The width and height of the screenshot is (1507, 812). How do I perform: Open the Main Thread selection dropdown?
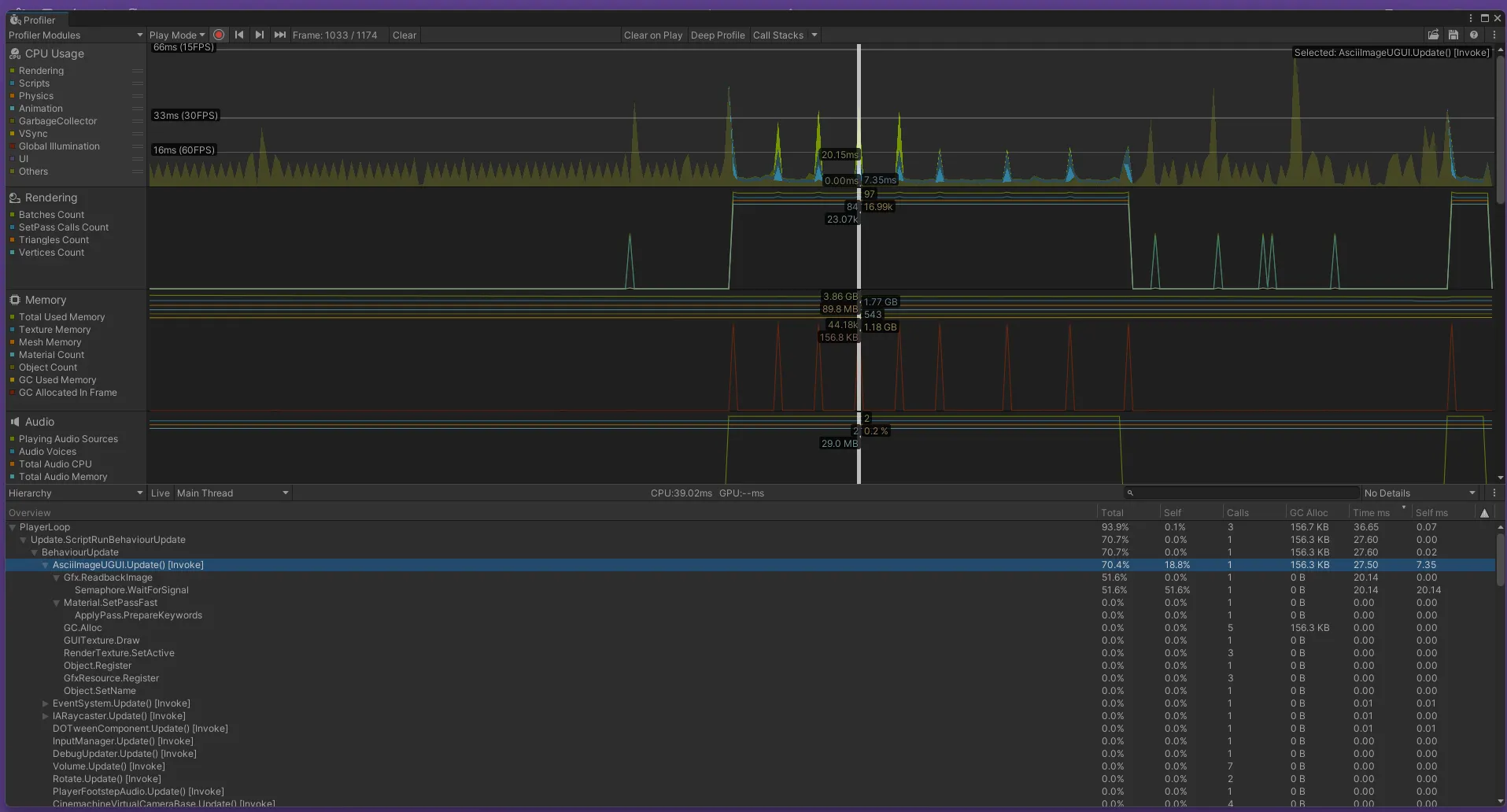coord(233,493)
